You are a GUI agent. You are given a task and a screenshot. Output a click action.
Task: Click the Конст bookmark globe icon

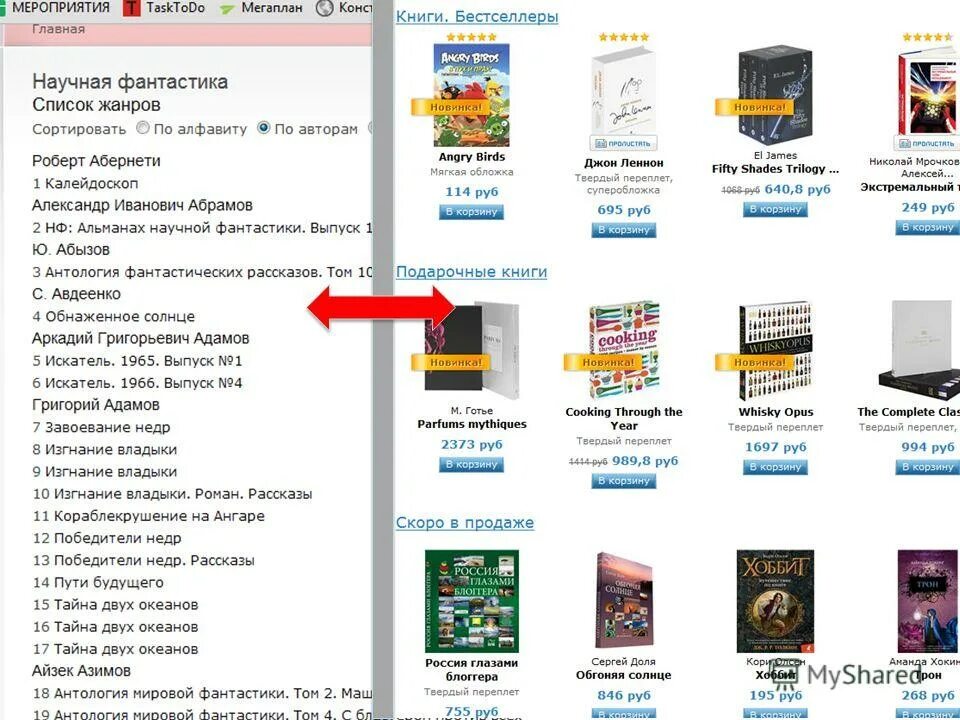coord(324,8)
